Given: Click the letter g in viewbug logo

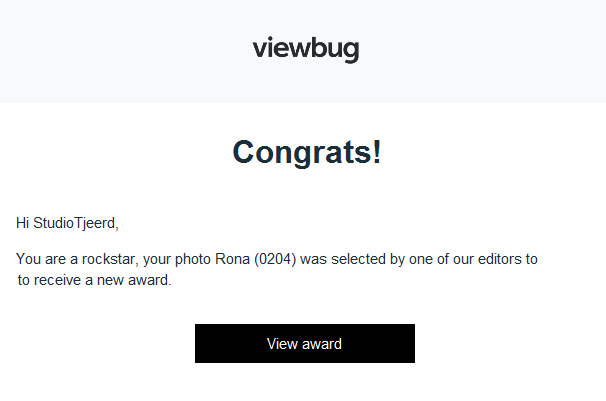Looking at the screenshot, I should point(351,52).
